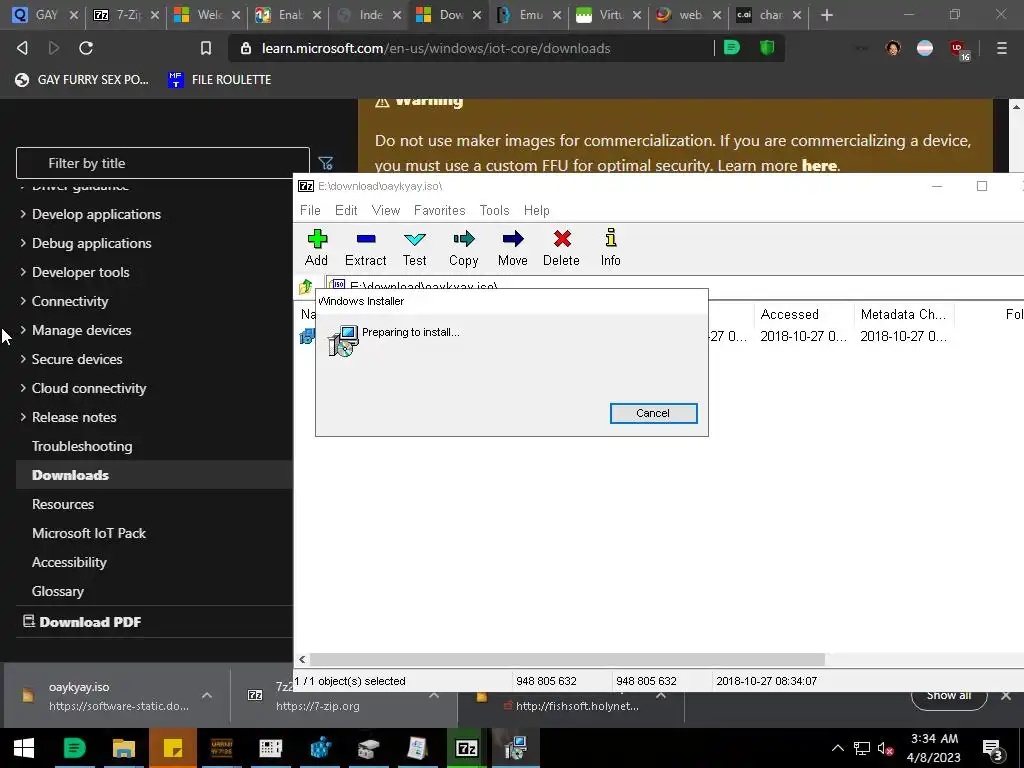Open the File menu in 7-Zip

click(x=310, y=210)
